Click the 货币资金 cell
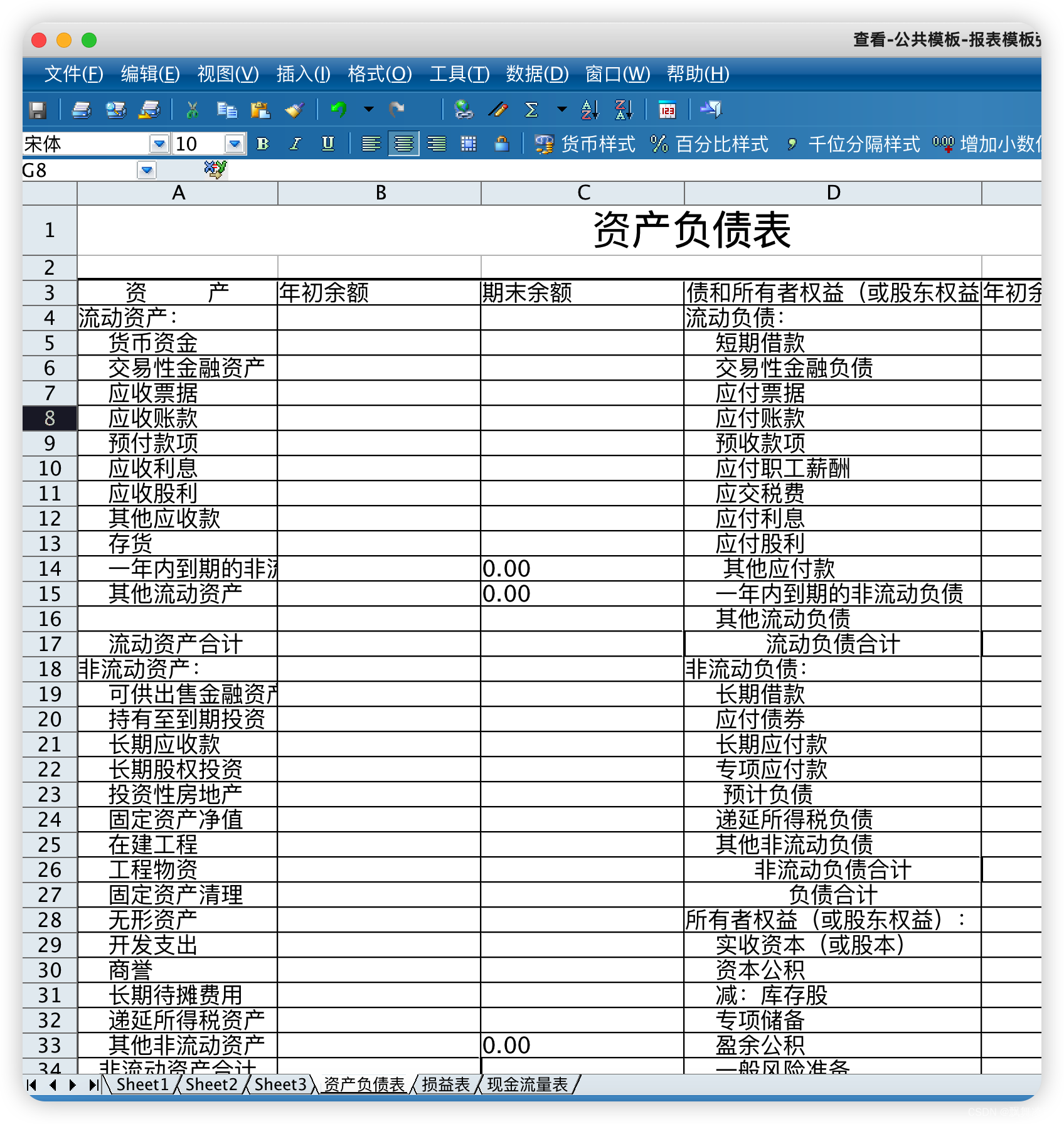 (178, 343)
